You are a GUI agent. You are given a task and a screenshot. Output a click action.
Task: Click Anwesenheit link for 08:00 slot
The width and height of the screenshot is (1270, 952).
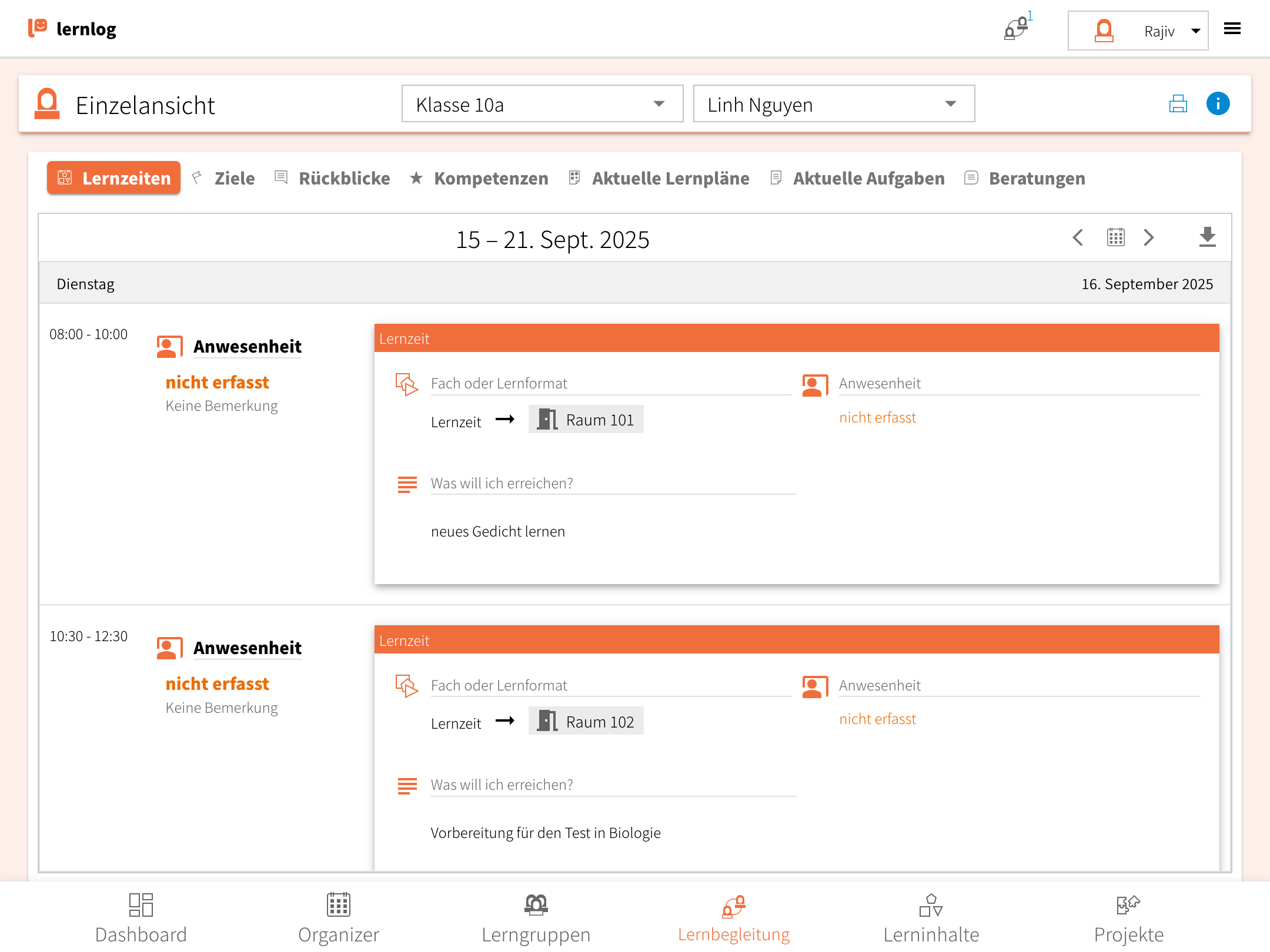tap(247, 346)
